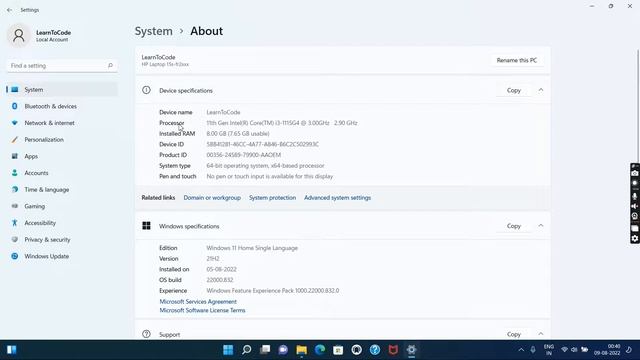Click the System breadcrumb link

tap(153, 31)
